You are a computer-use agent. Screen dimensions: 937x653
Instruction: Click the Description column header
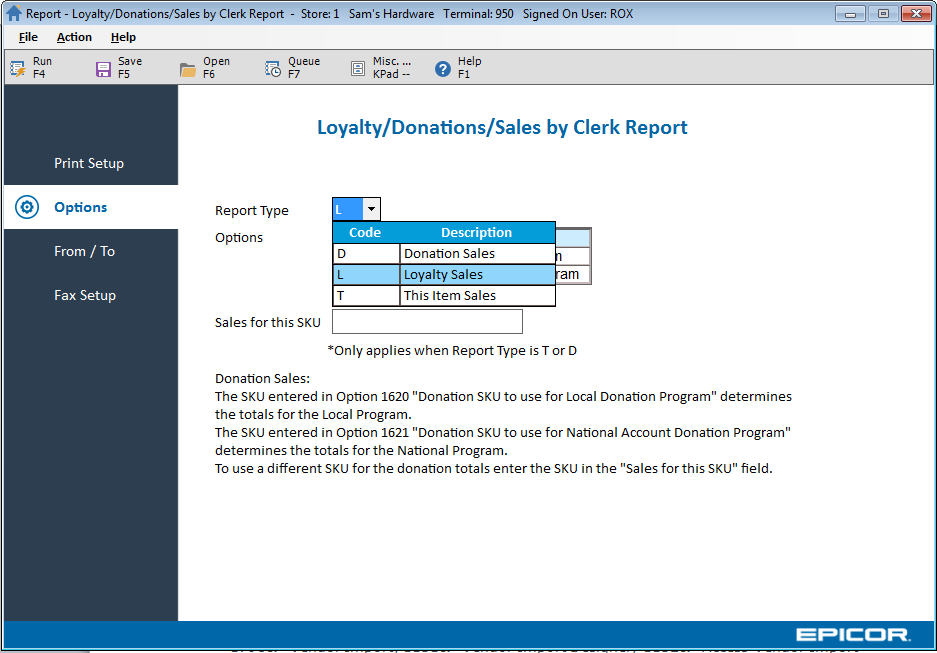point(476,233)
